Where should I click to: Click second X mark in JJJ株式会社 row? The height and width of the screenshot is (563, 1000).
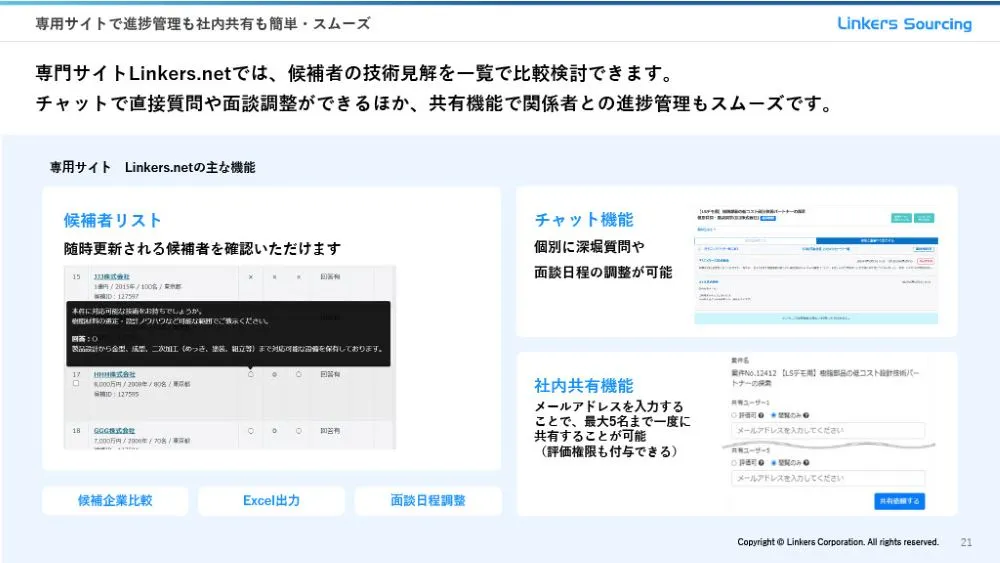[274, 277]
